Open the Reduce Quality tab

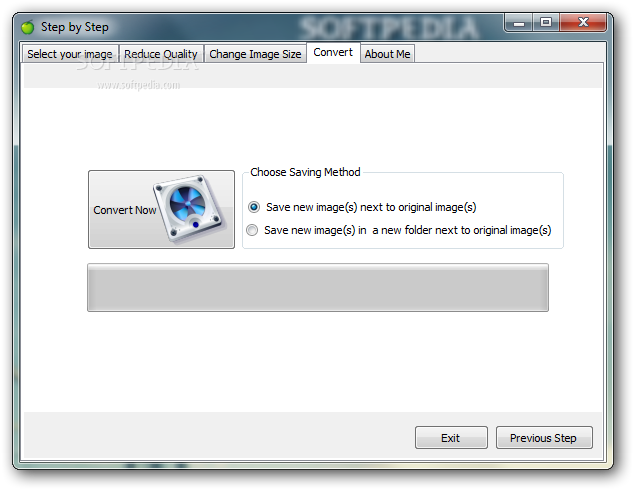(161, 54)
